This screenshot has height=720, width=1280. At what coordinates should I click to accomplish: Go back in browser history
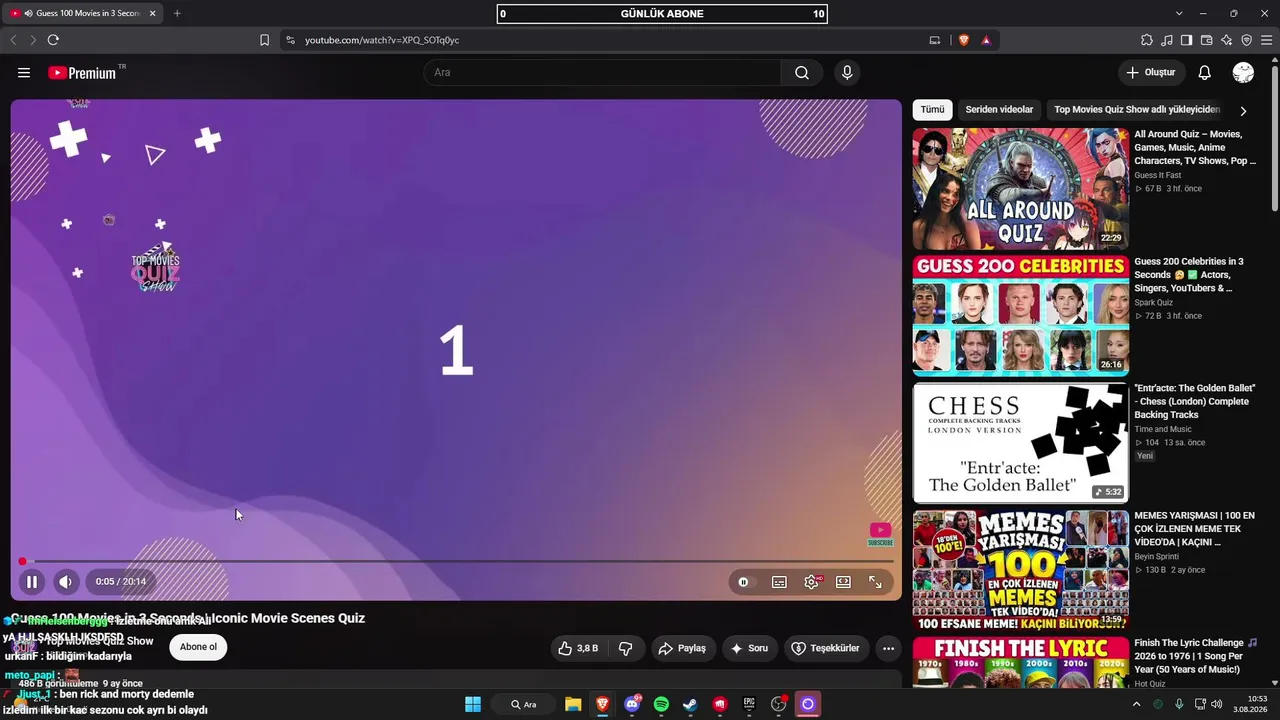(13, 40)
